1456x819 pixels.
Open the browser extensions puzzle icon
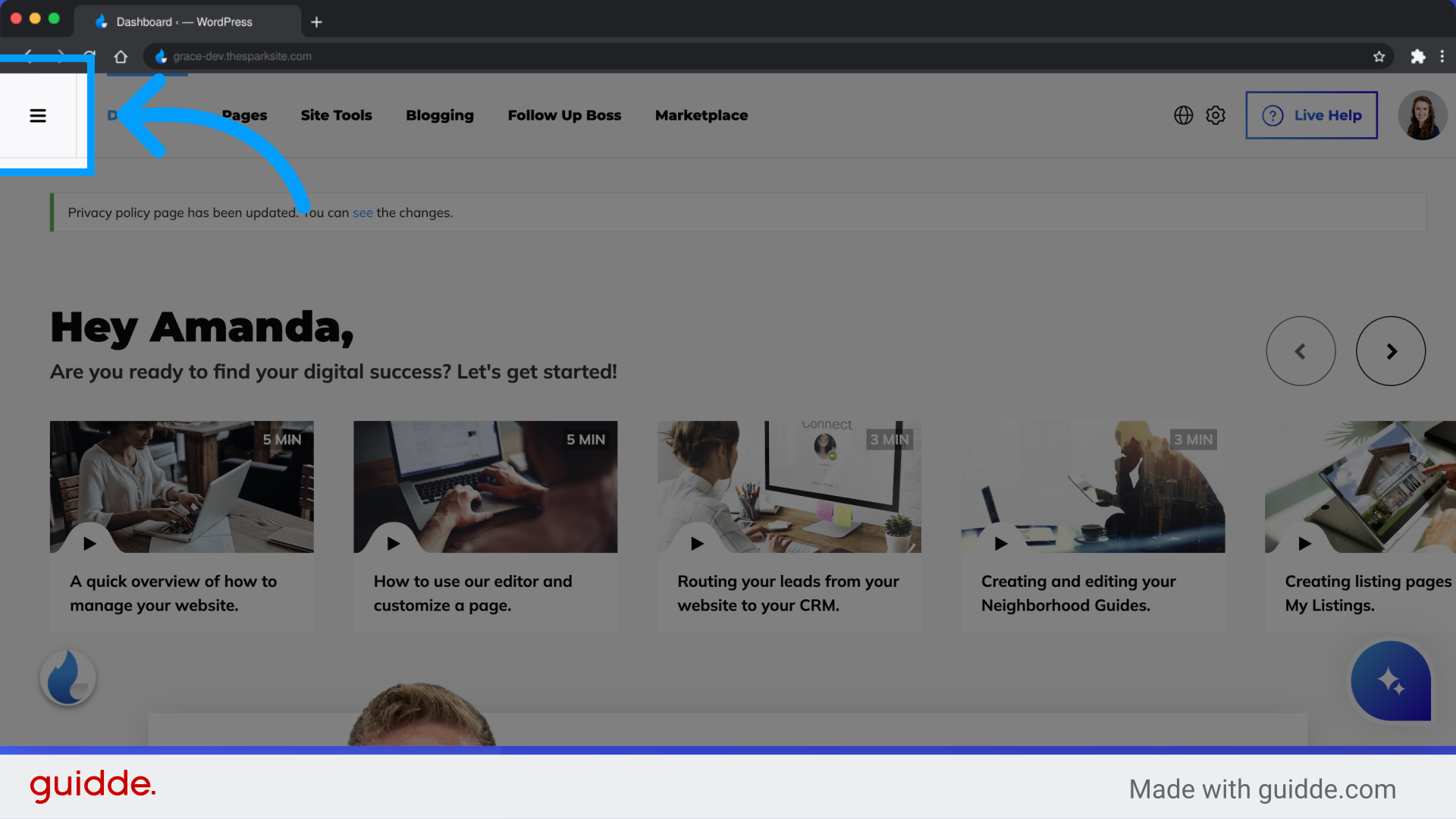(1418, 56)
